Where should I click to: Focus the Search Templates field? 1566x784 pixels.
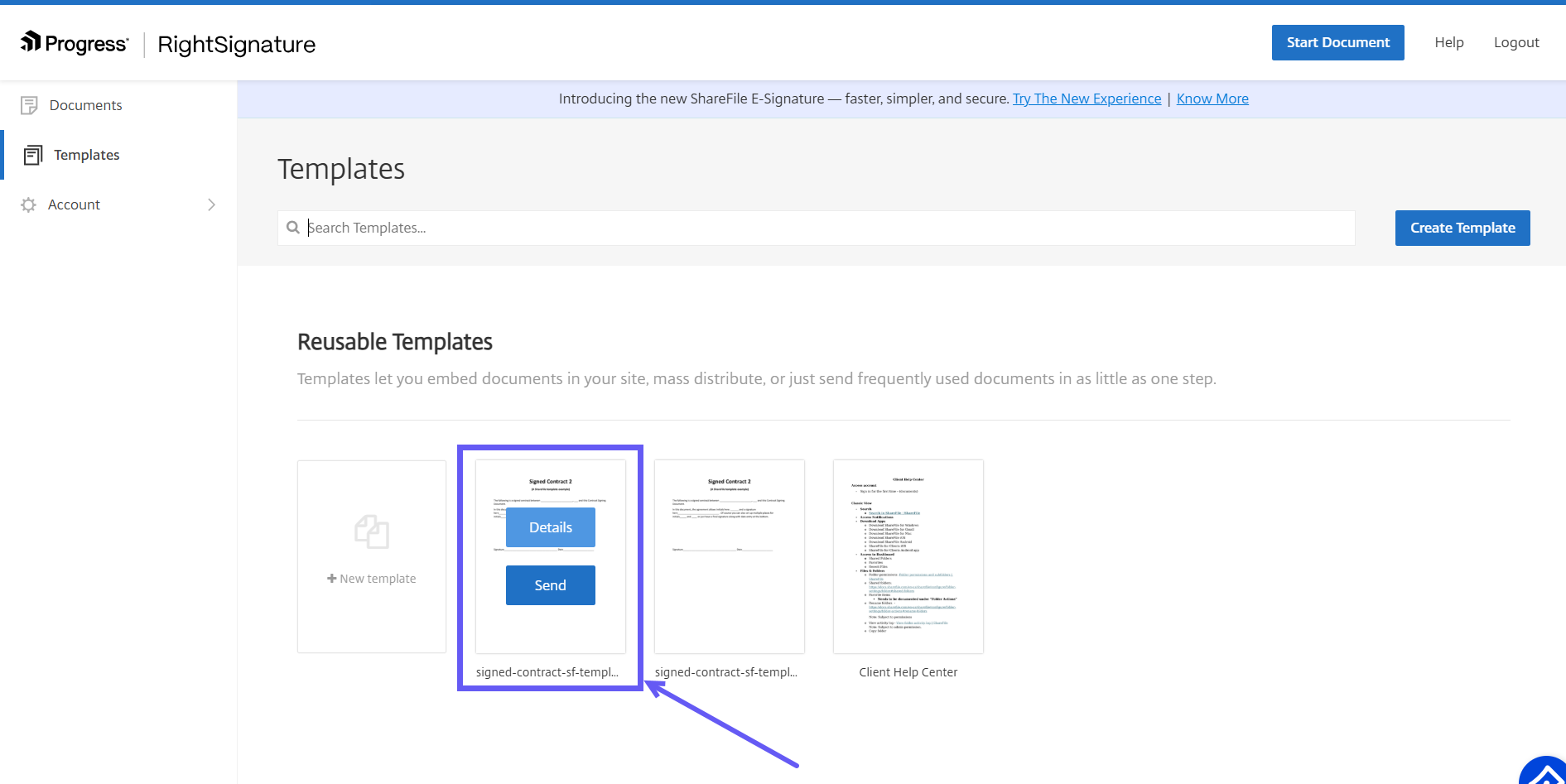816,228
